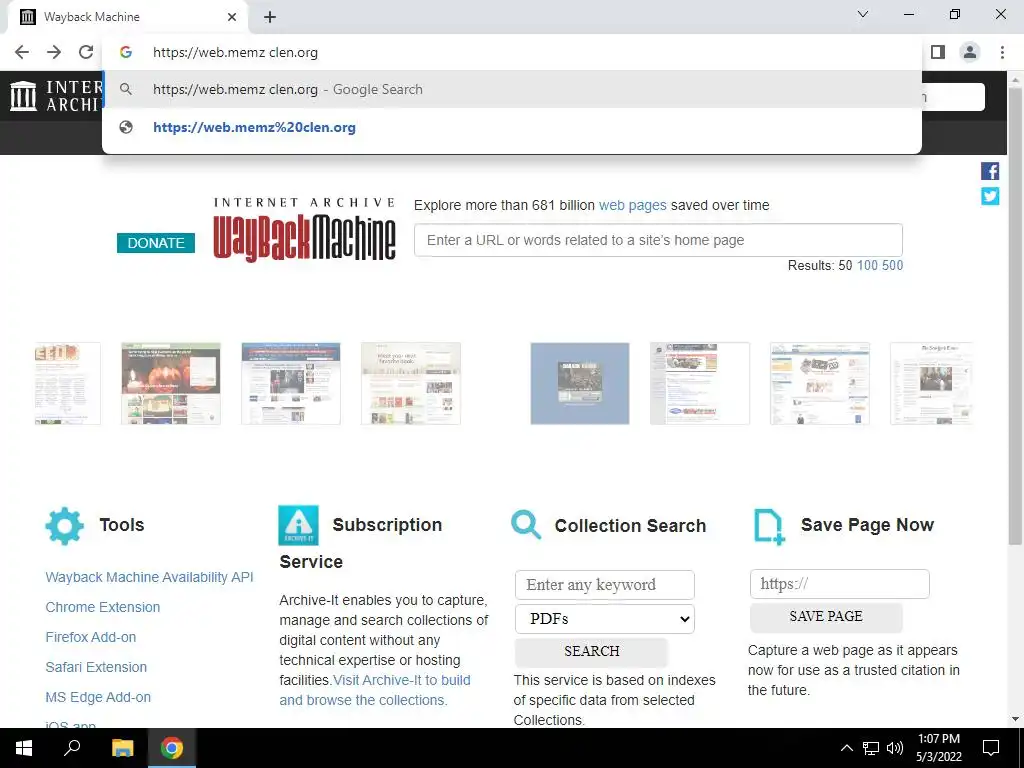This screenshot has width=1024, height=768.
Task: Close the Wayback Machine tab
Action: click(232, 17)
